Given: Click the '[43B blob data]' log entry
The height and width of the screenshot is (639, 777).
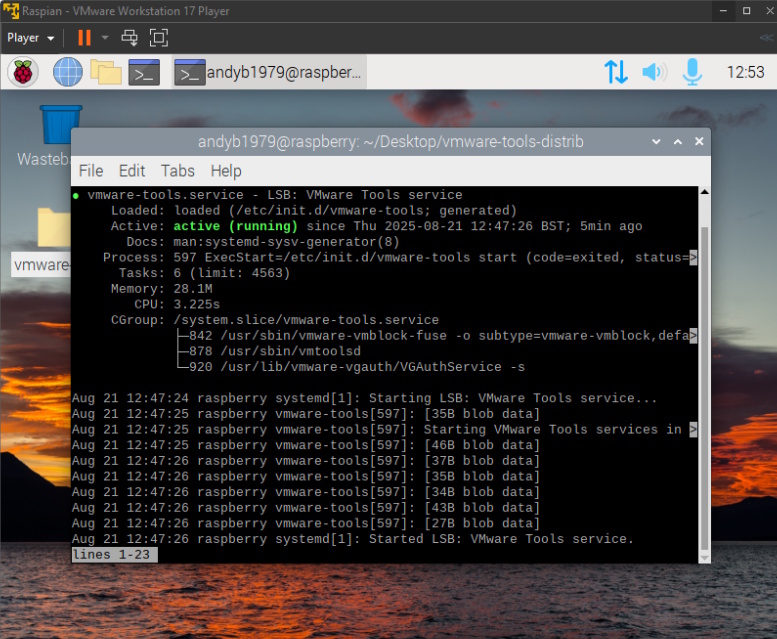Looking at the screenshot, I should tap(482, 508).
